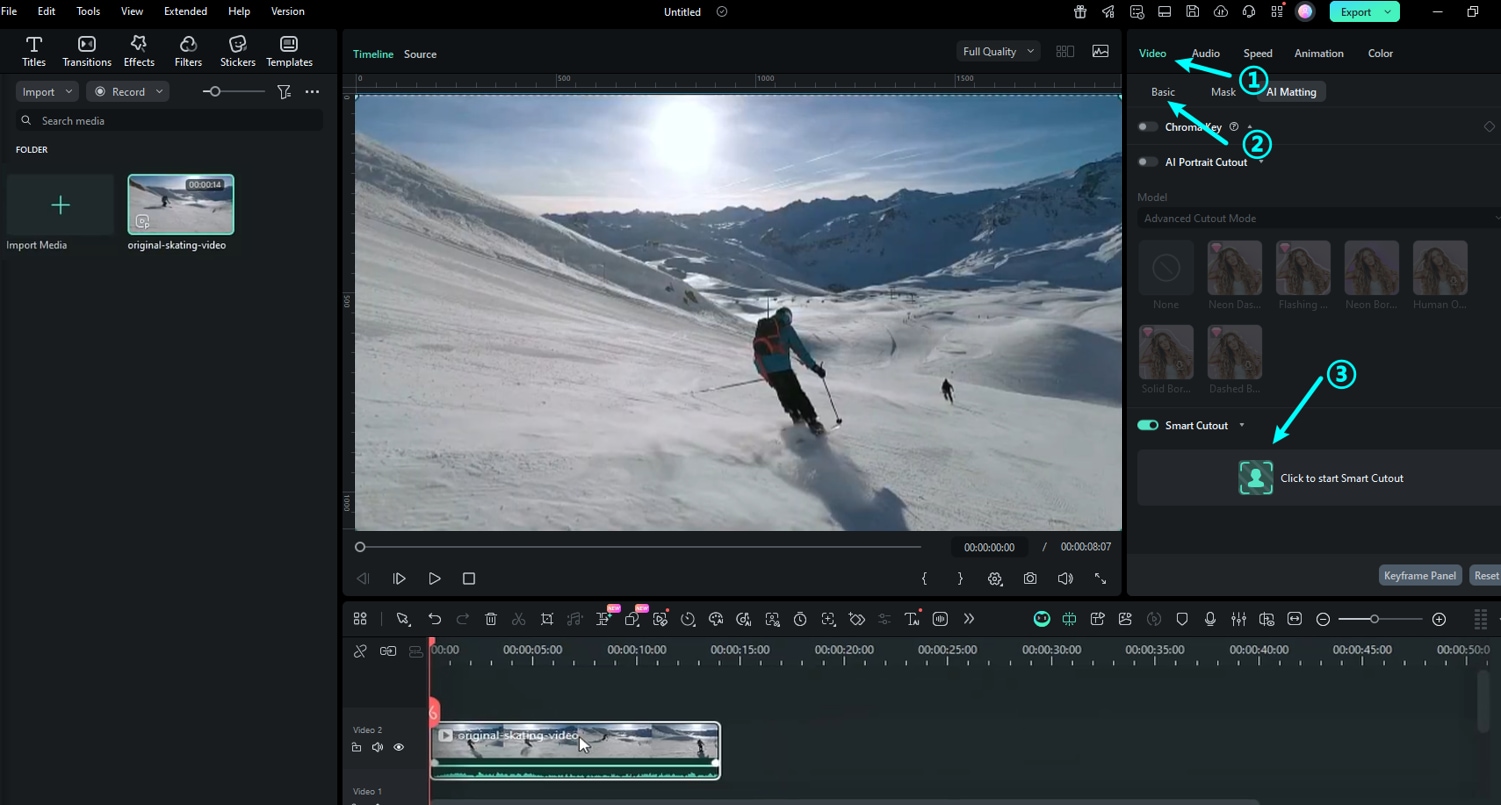This screenshot has width=1501, height=805.
Task: Expand the Import dropdown
Action: tap(70, 91)
